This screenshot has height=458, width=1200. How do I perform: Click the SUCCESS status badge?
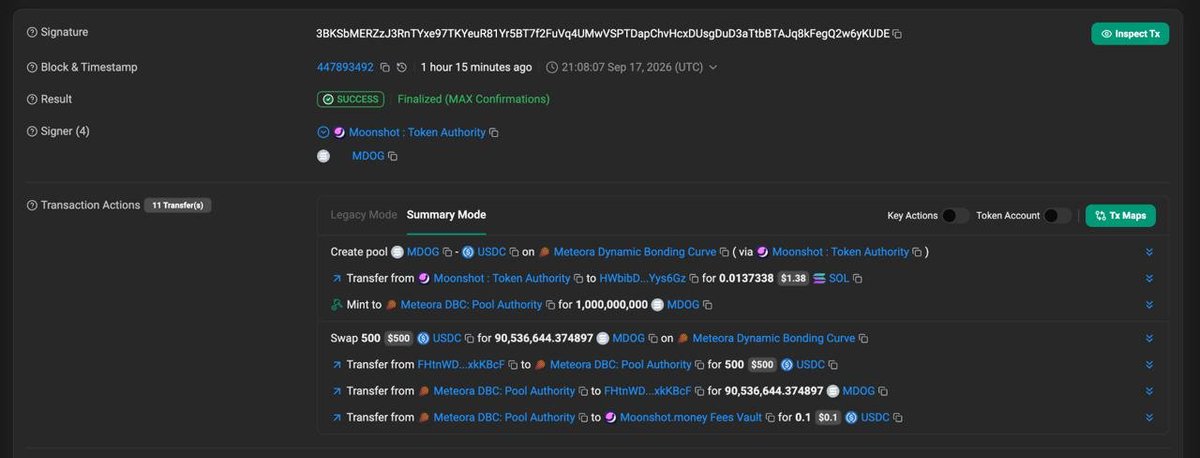coord(350,99)
